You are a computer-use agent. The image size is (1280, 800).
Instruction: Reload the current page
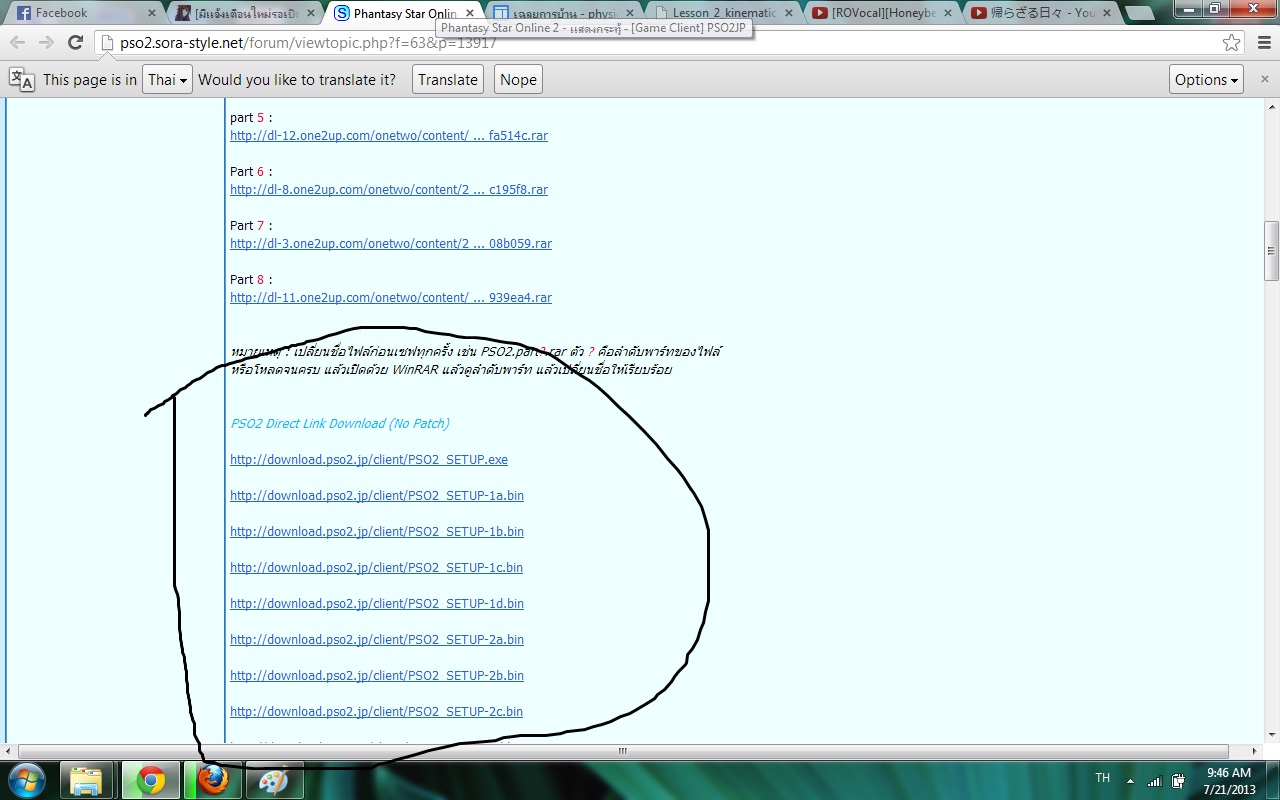pos(75,42)
